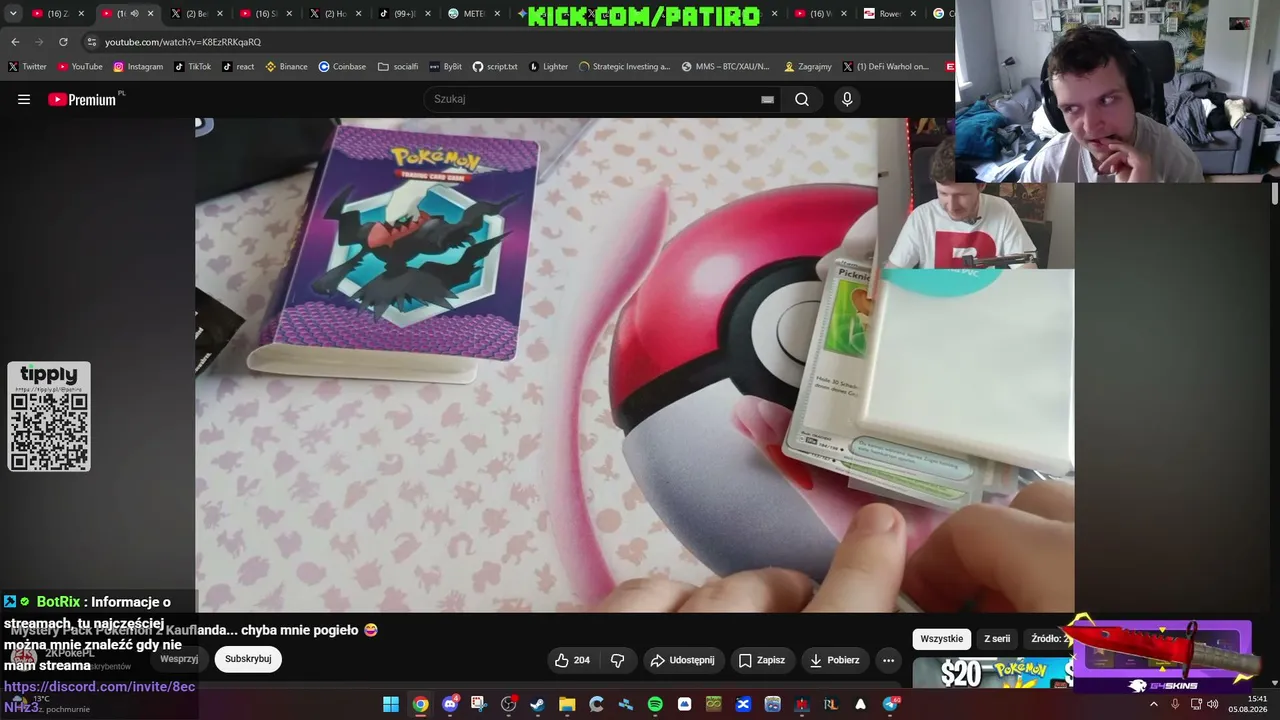This screenshot has height=720, width=1280.
Task: Open File Explorer from the taskbar
Action: tap(567, 704)
